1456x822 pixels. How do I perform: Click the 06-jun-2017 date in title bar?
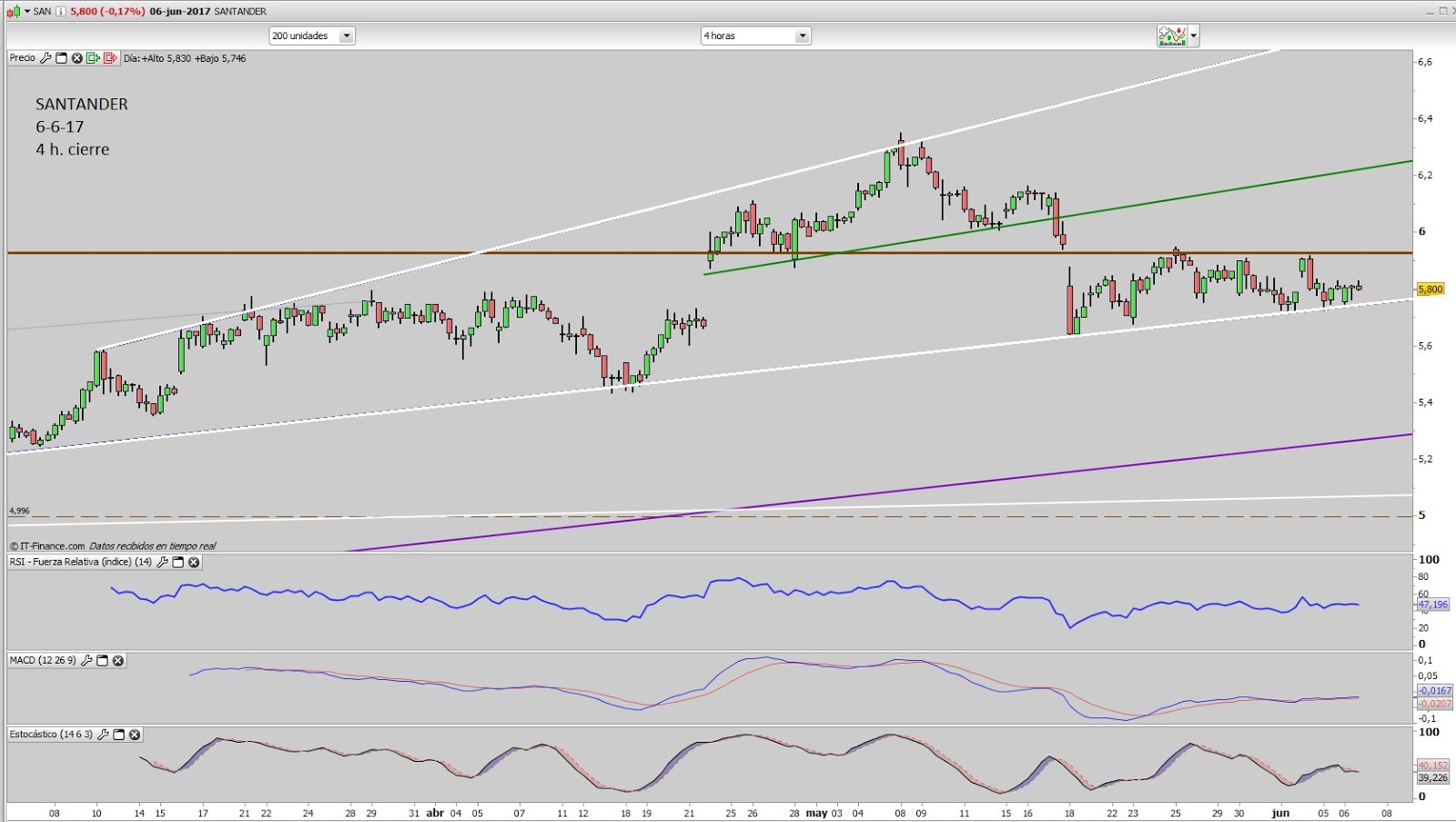tap(180, 11)
